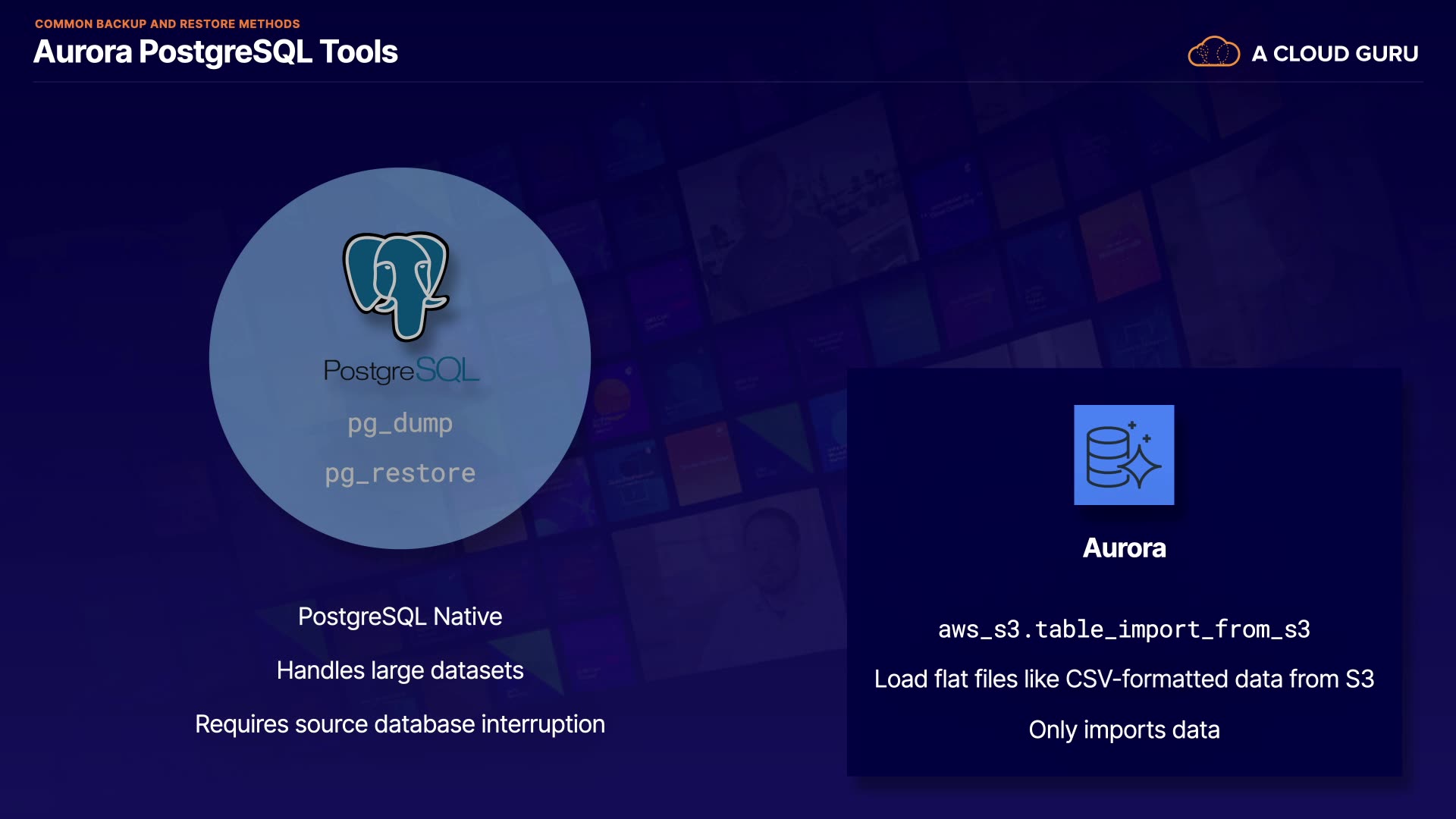Click the PostgreSQL wordmark under elephant
Image resolution: width=1456 pixels, height=819 pixels.
click(x=401, y=371)
